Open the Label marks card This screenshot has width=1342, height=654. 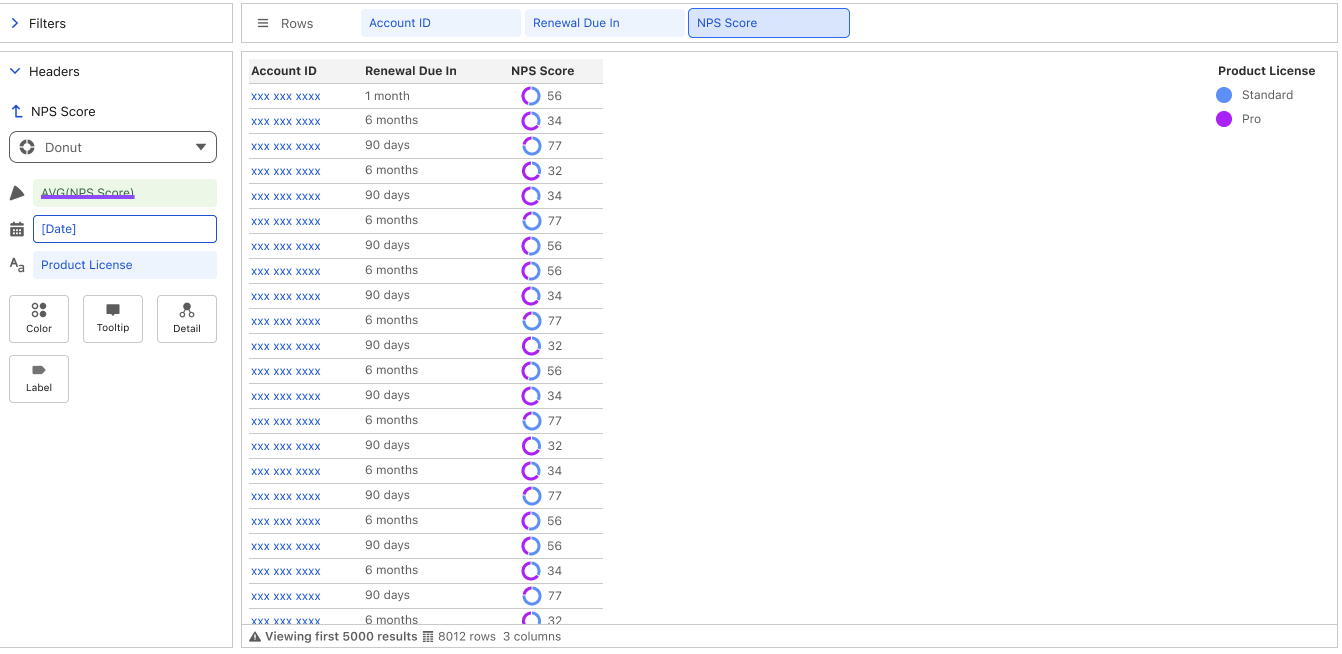39,379
